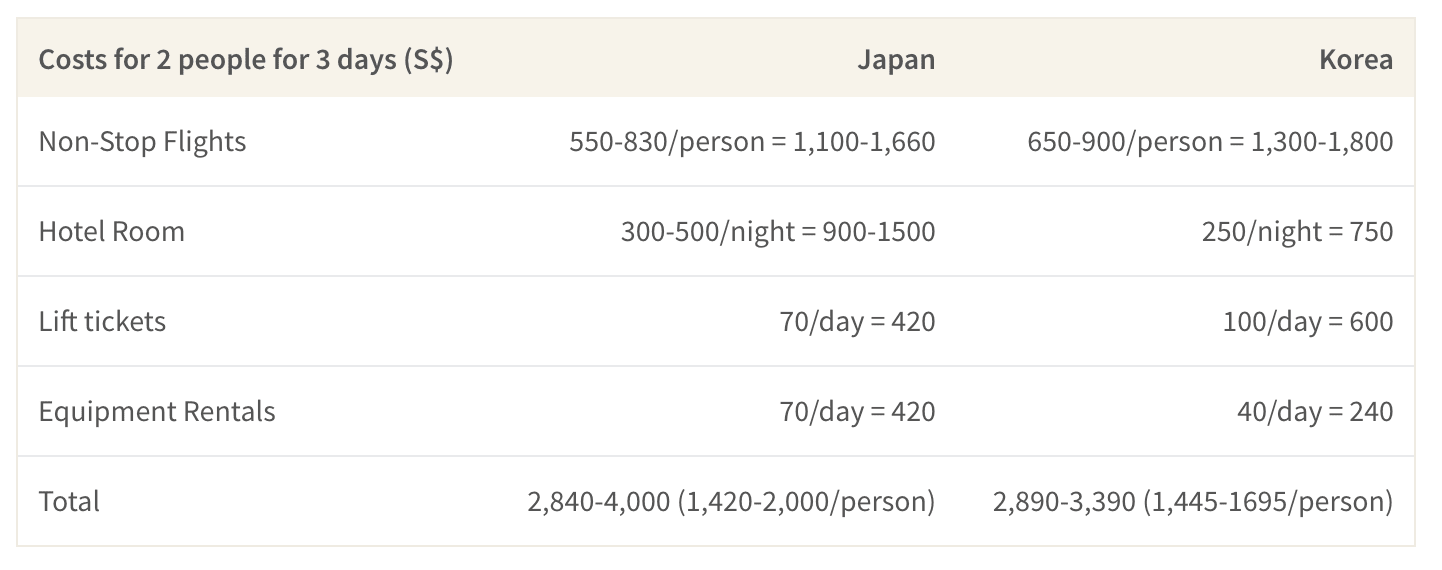Viewport: 1442px width, 570px height.
Task: Click the '(1,445-1695/person)' text in Korea total
Action: [1268, 501]
